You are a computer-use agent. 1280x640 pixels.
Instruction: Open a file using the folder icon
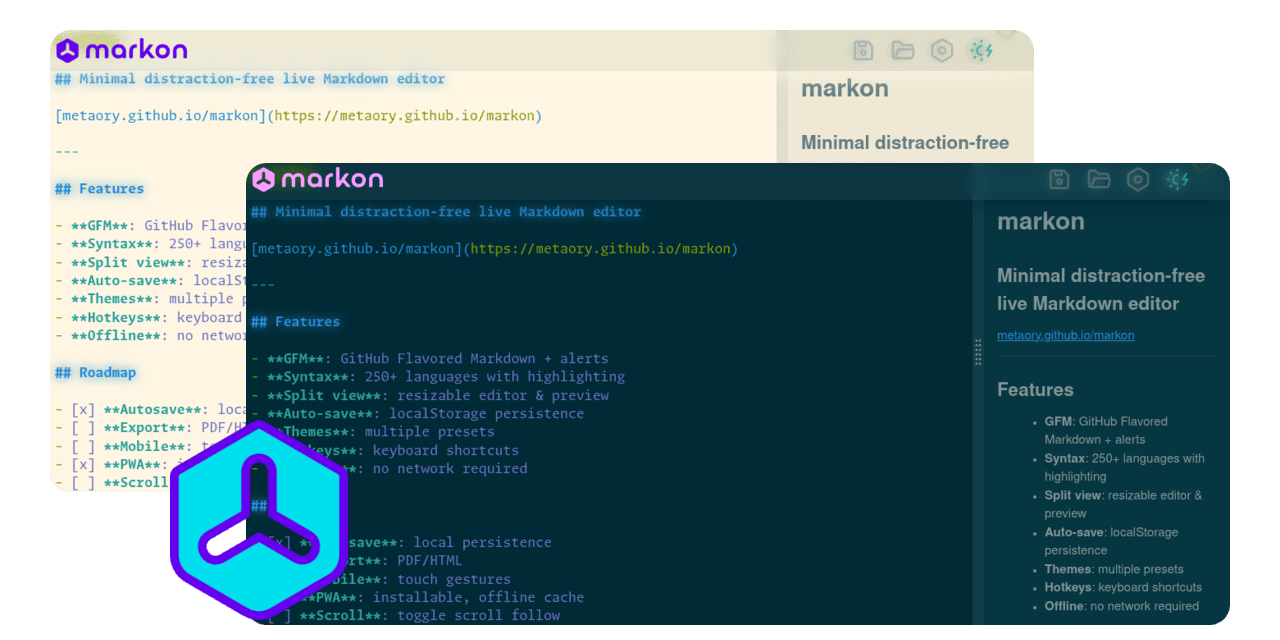[1099, 180]
